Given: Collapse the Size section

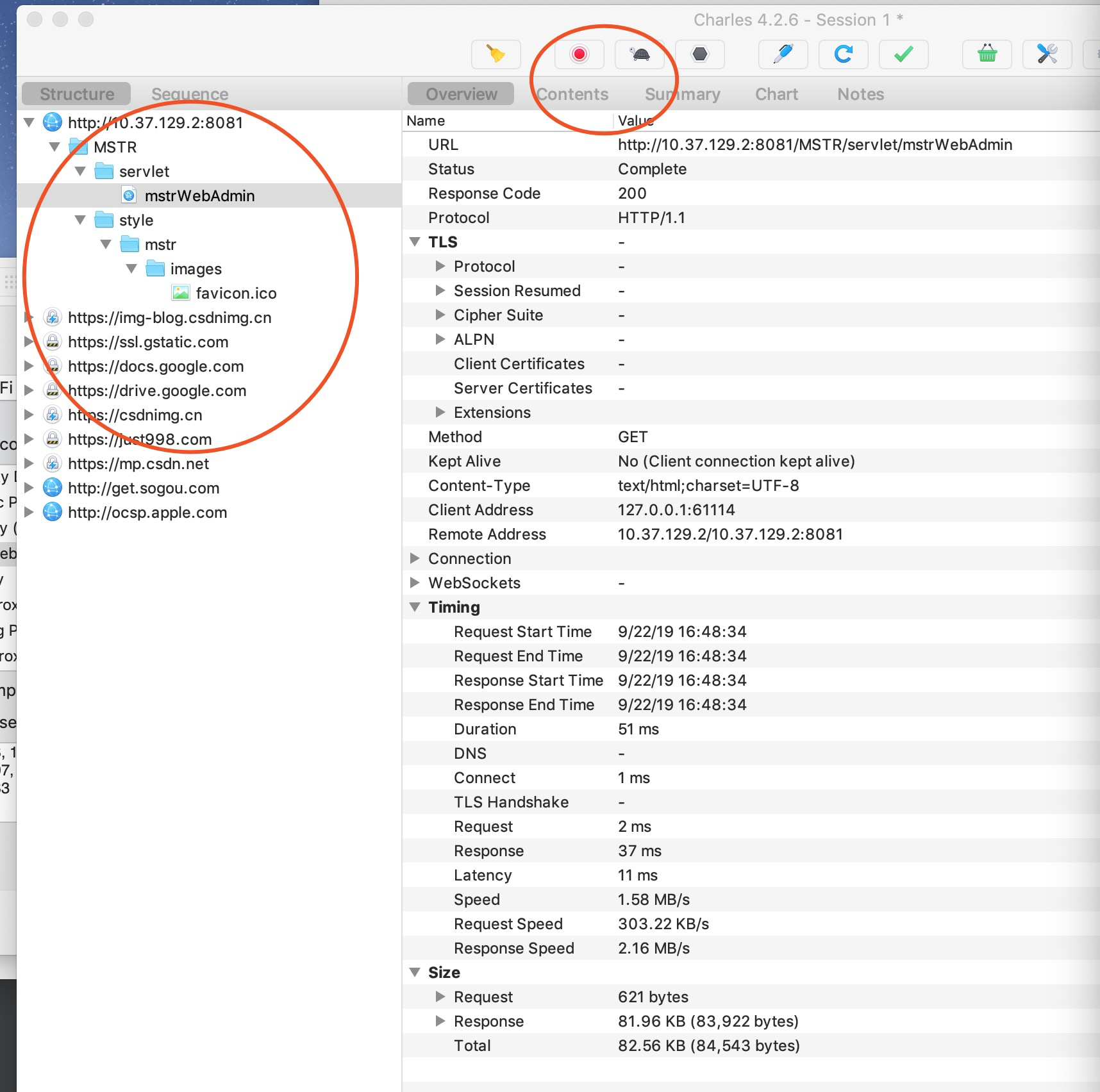Looking at the screenshot, I should (x=415, y=972).
